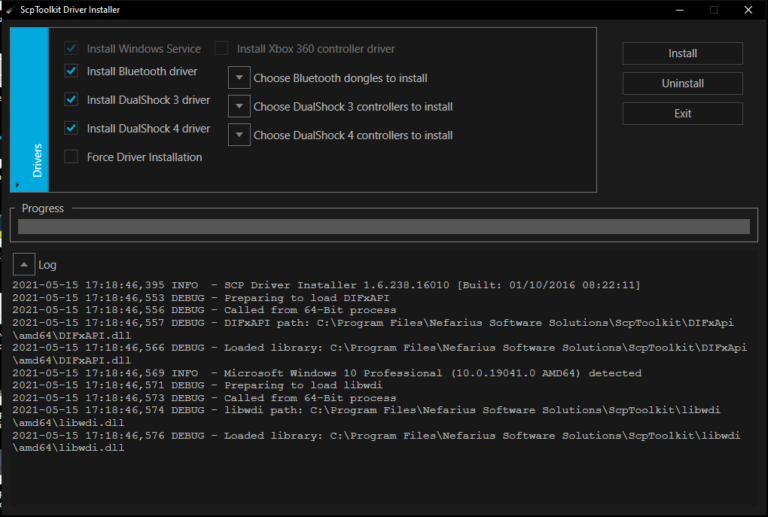The height and width of the screenshot is (517, 768).
Task: Click the Progress bar
Action: (x=383, y=227)
